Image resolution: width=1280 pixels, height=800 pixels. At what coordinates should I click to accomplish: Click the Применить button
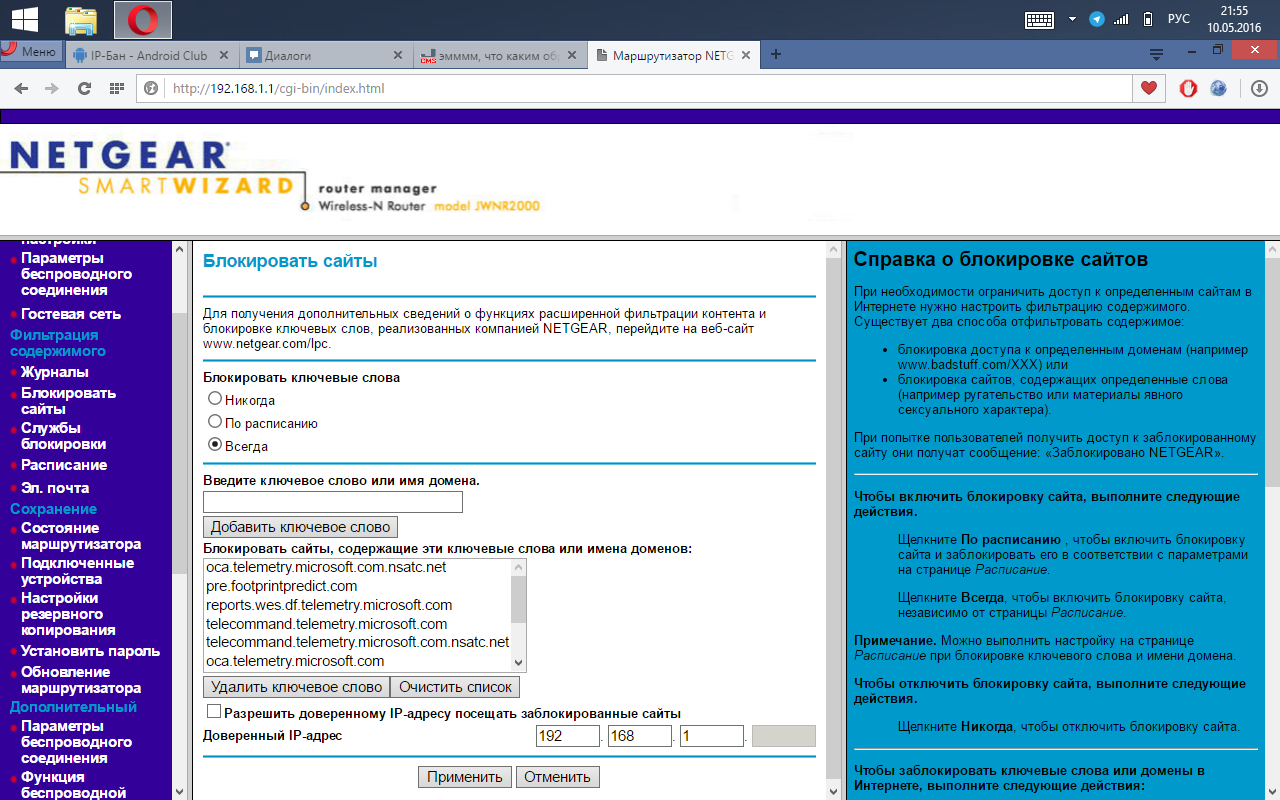tap(465, 777)
